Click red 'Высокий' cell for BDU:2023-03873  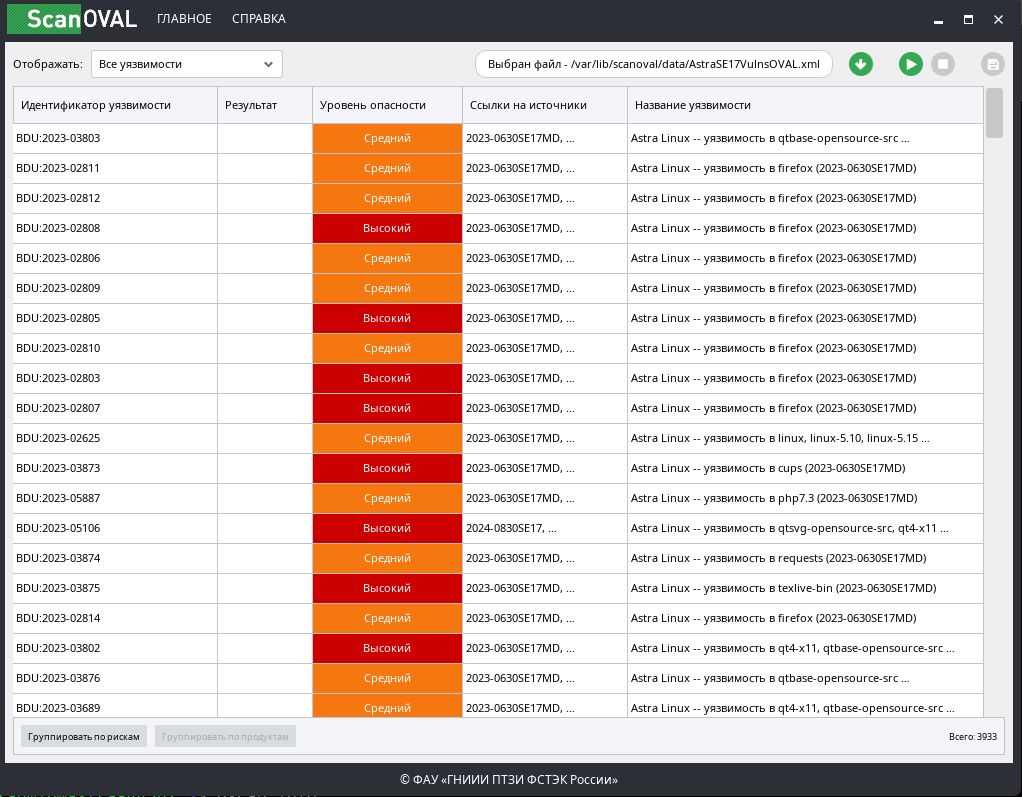point(387,468)
